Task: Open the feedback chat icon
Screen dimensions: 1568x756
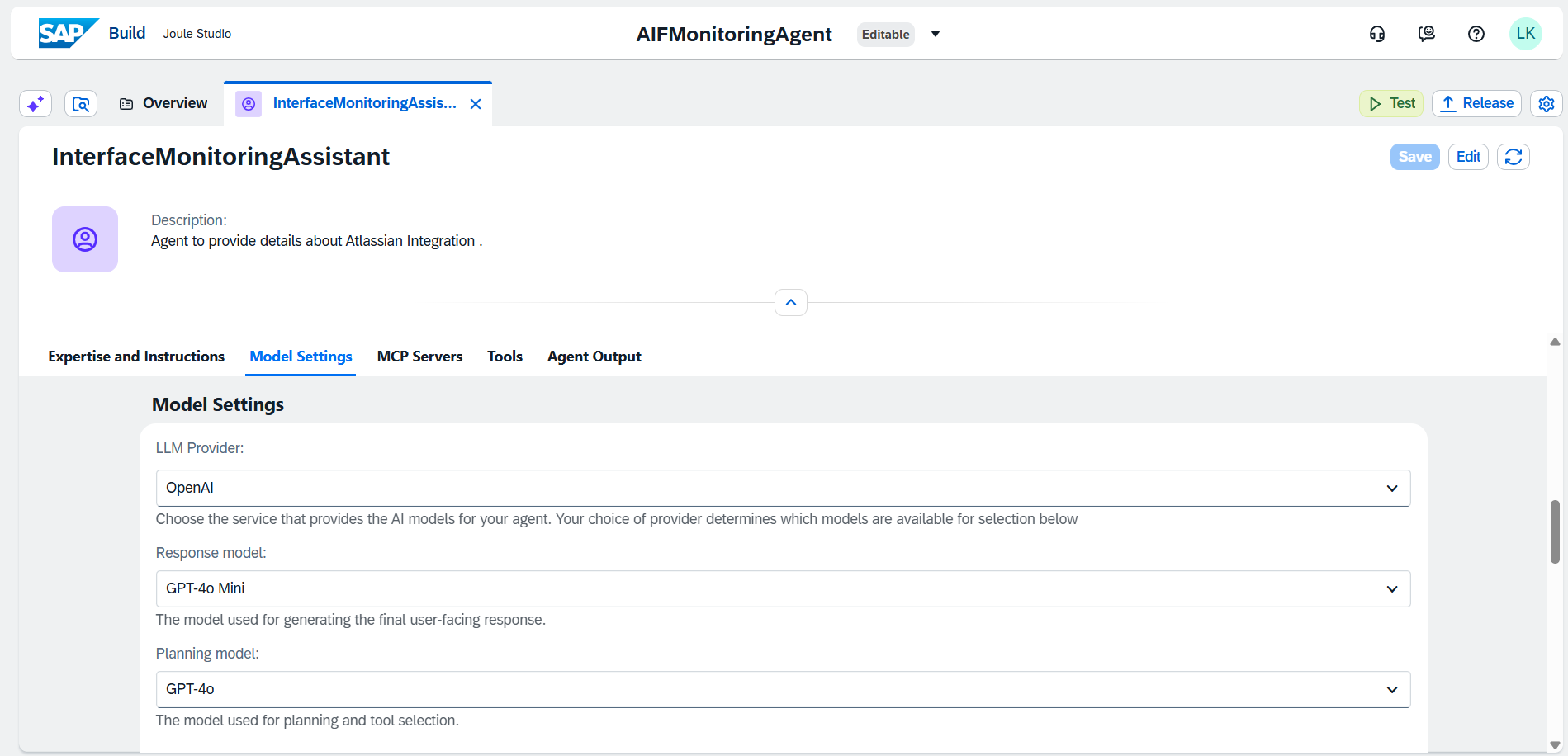Action: 1427,34
